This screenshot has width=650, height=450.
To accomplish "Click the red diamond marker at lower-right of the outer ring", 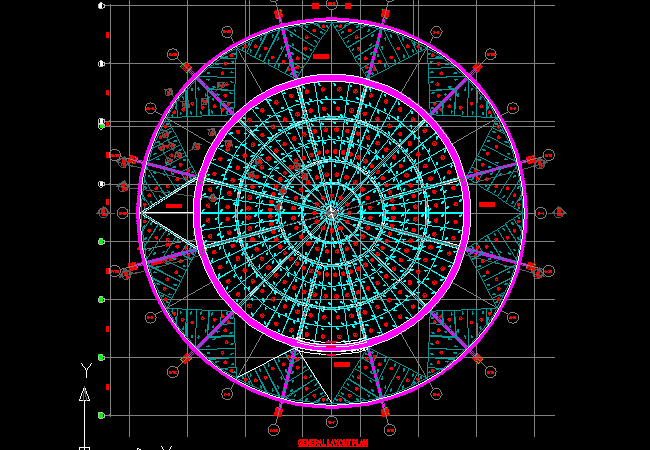I will coord(477,358).
